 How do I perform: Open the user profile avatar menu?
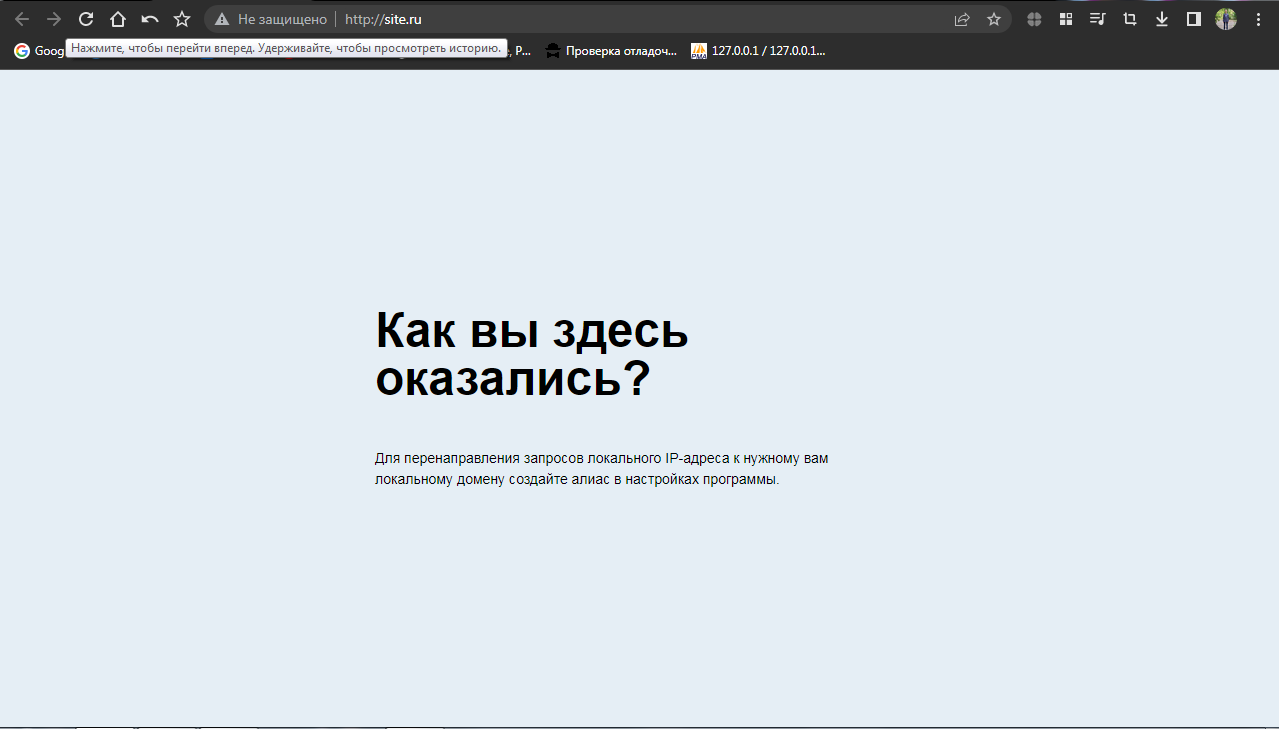pyautogui.click(x=1226, y=19)
